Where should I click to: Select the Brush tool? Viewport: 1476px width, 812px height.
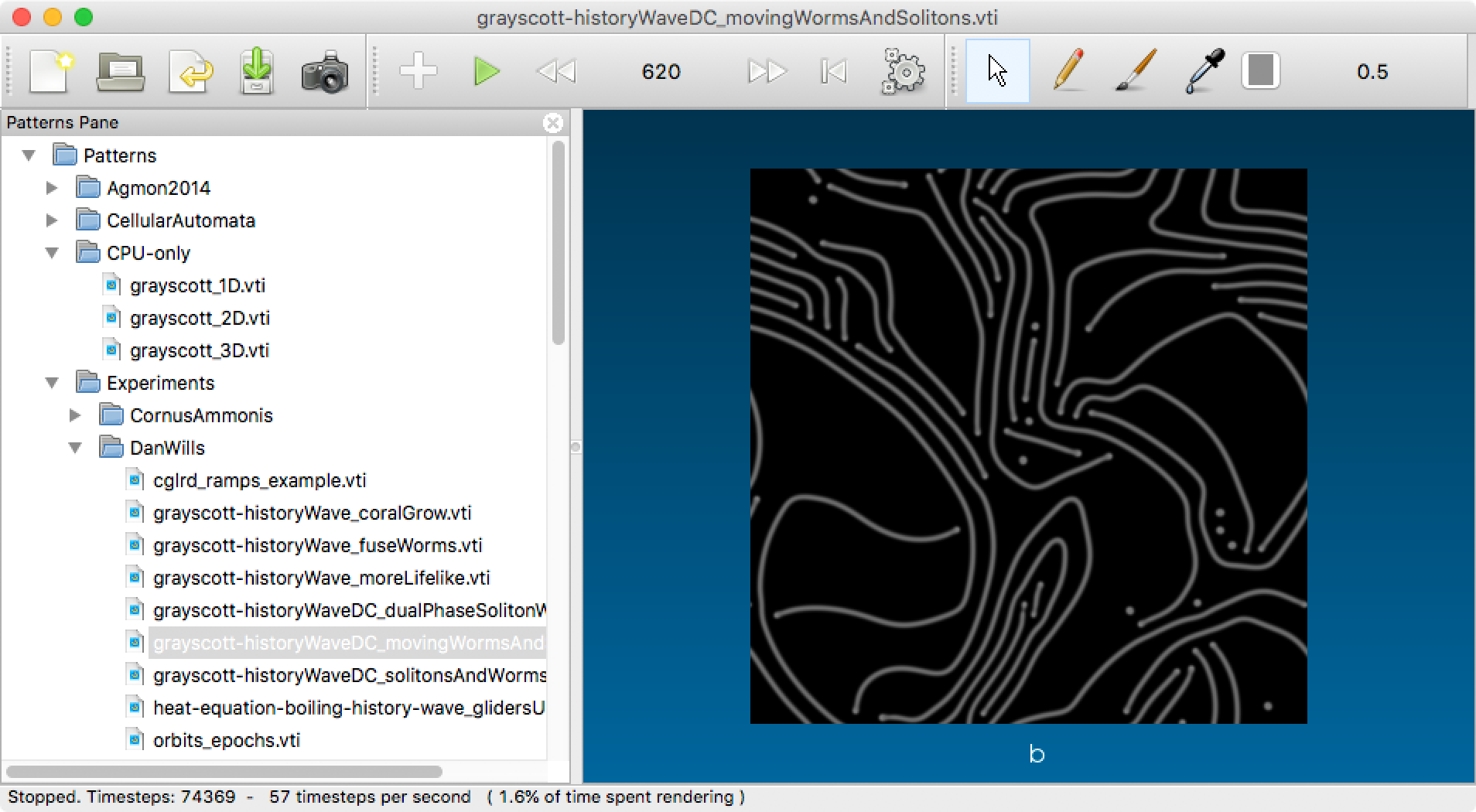click(1136, 72)
